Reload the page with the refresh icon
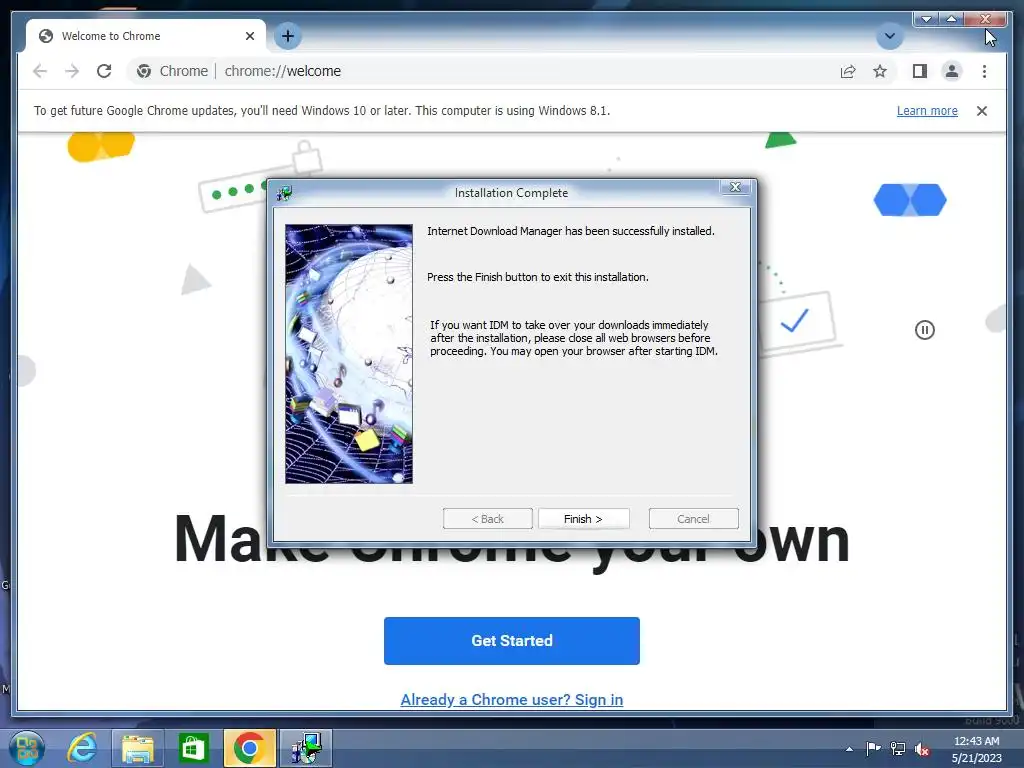The width and height of the screenshot is (1024, 768). pos(104,71)
